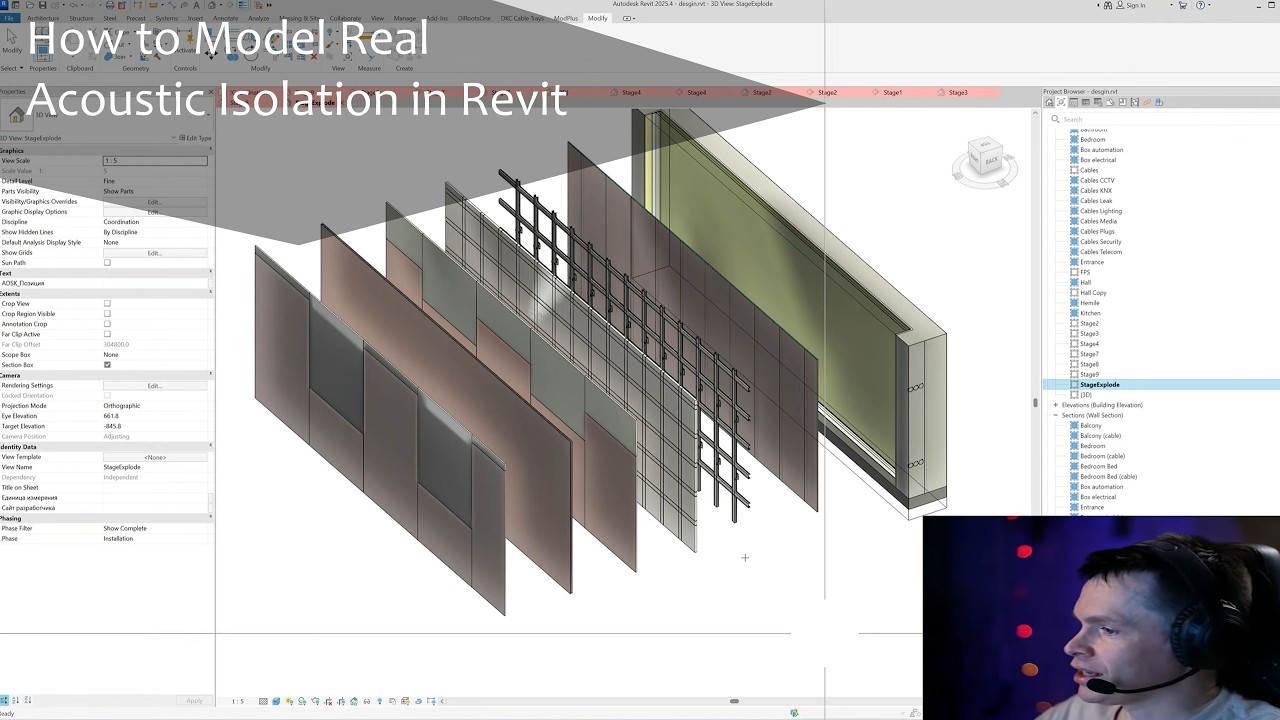Click the sort icon at Properties panel bottom
The width and height of the screenshot is (1280, 720).
(15, 700)
